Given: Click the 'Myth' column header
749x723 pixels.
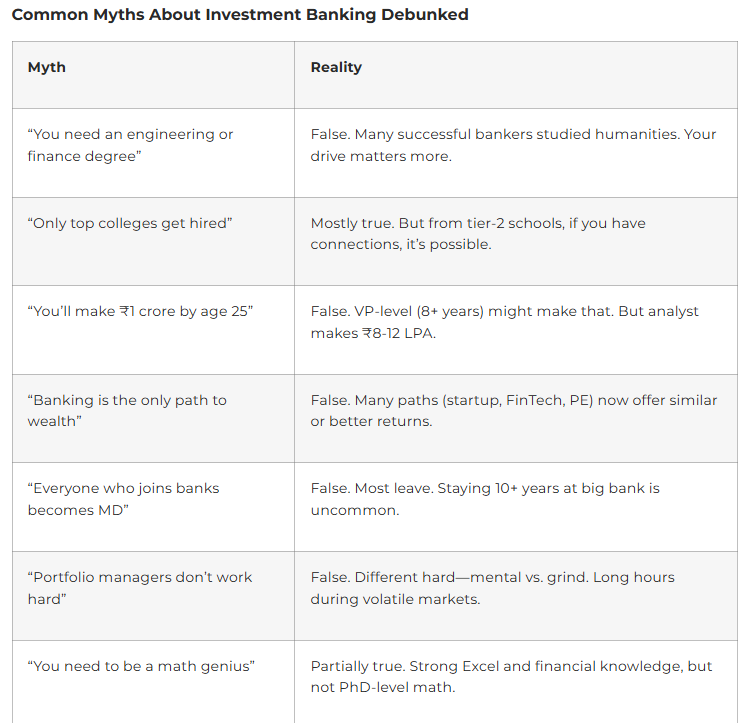Looking at the screenshot, I should [46, 67].
